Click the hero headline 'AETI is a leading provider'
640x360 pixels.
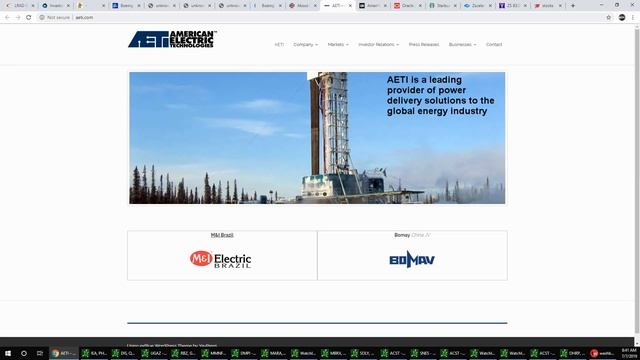tap(440, 96)
